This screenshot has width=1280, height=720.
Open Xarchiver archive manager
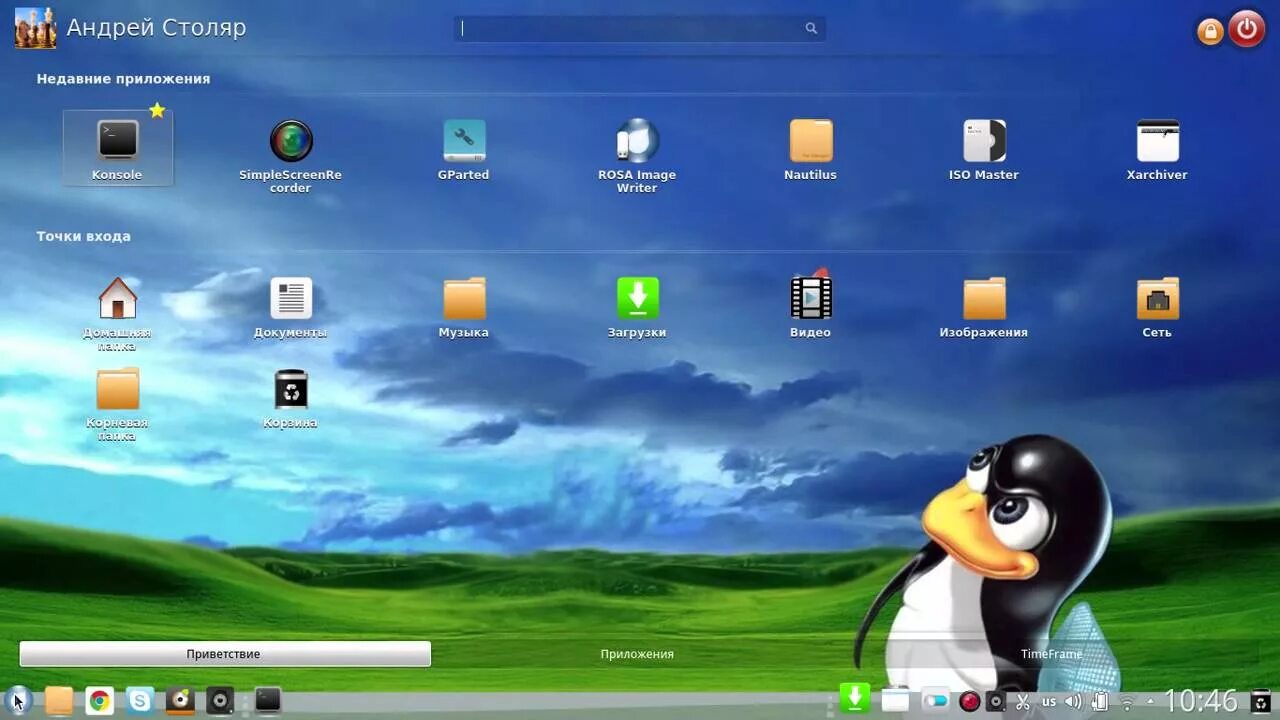(1157, 141)
